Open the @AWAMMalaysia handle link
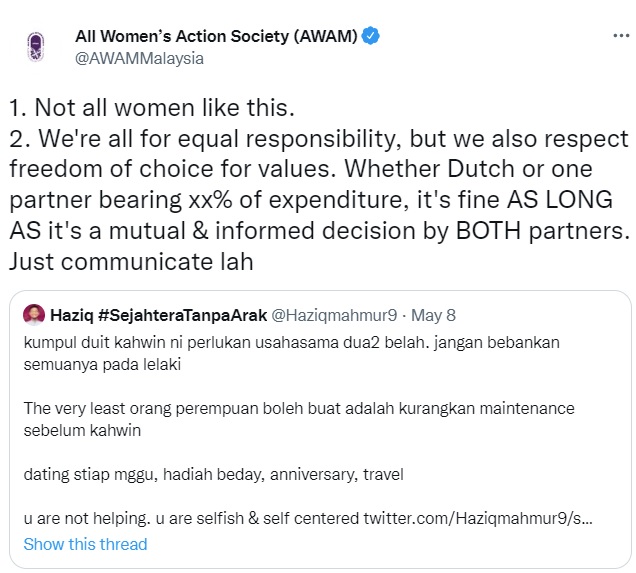The width and height of the screenshot is (636, 573). (x=139, y=58)
